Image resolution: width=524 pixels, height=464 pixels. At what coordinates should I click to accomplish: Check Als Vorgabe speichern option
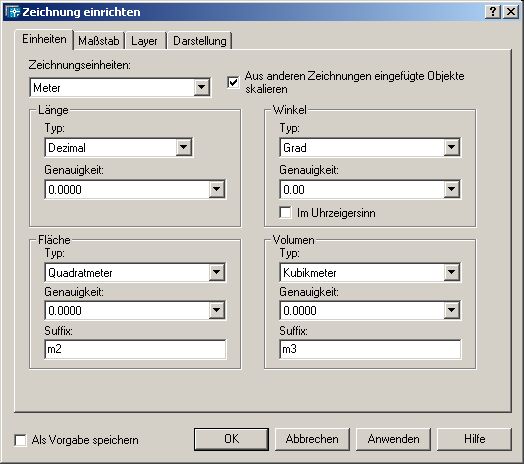tap(20, 440)
